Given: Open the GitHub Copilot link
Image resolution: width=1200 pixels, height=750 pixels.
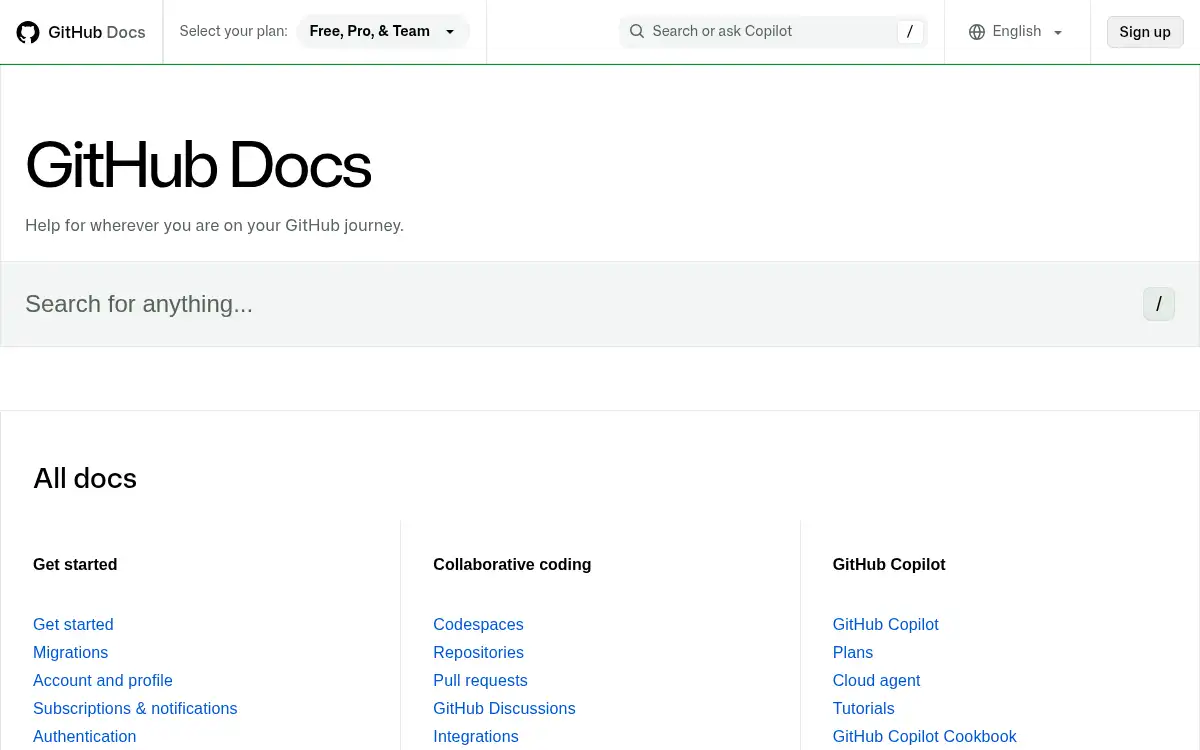Looking at the screenshot, I should click(x=885, y=624).
